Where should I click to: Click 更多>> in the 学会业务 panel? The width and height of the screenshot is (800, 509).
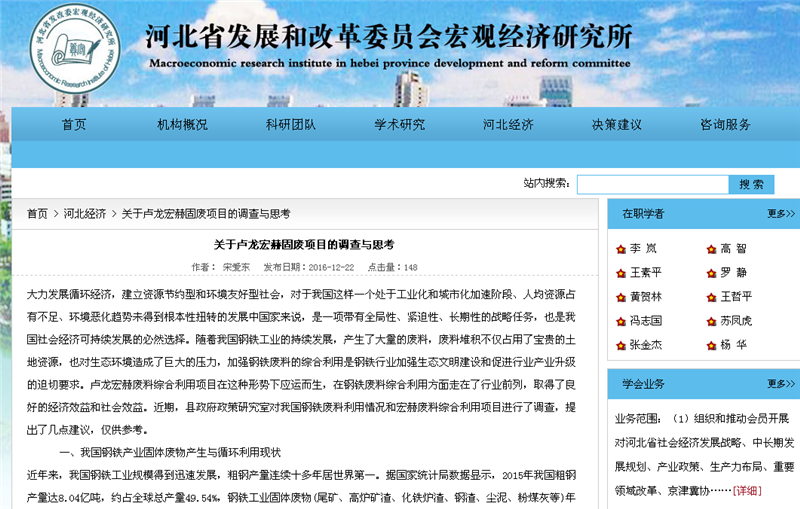tap(781, 384)
